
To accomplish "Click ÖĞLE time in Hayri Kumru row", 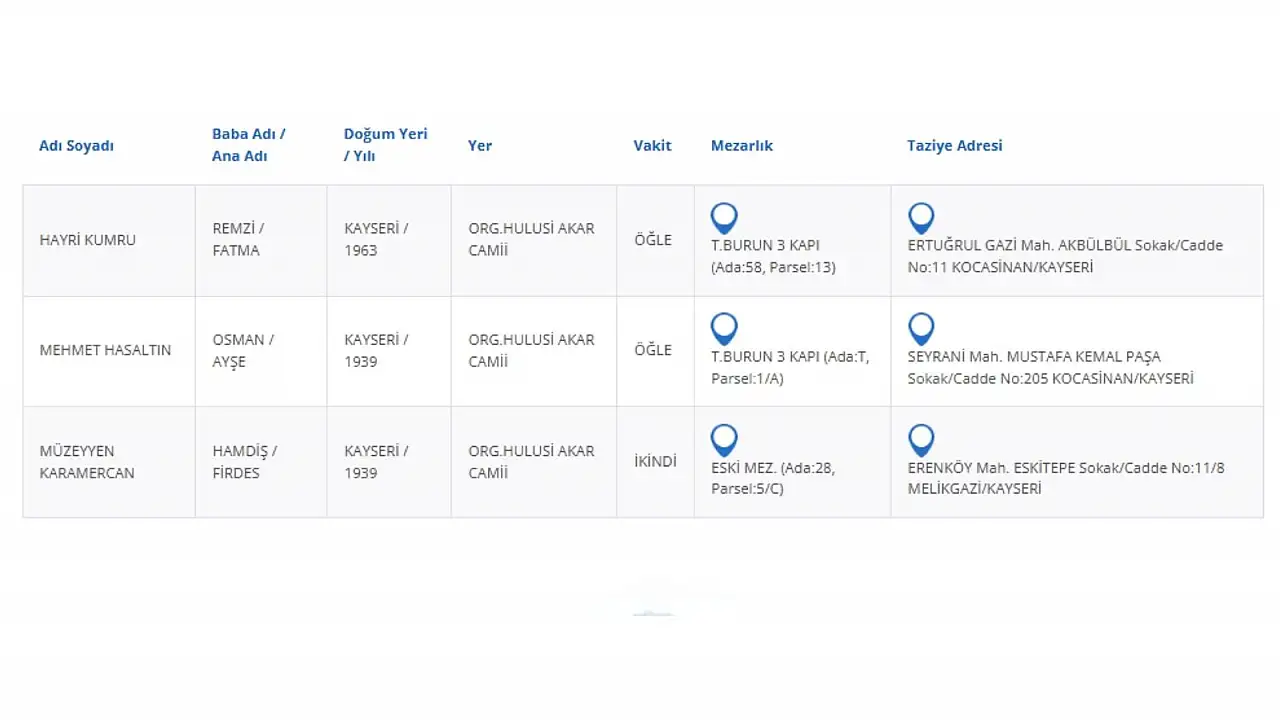I will (653, 240).
